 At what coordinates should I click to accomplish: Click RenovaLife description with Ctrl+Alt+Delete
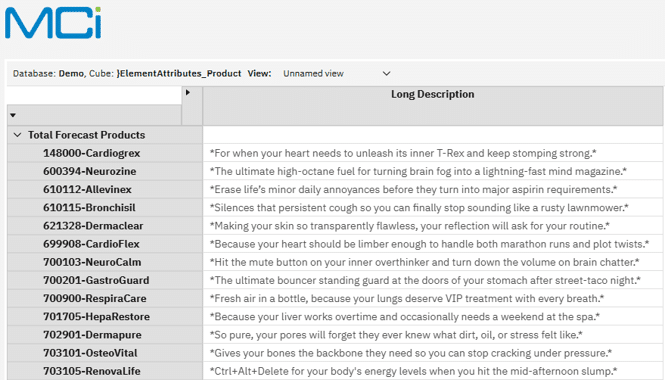pyautogui.click(x=414, y=371)
